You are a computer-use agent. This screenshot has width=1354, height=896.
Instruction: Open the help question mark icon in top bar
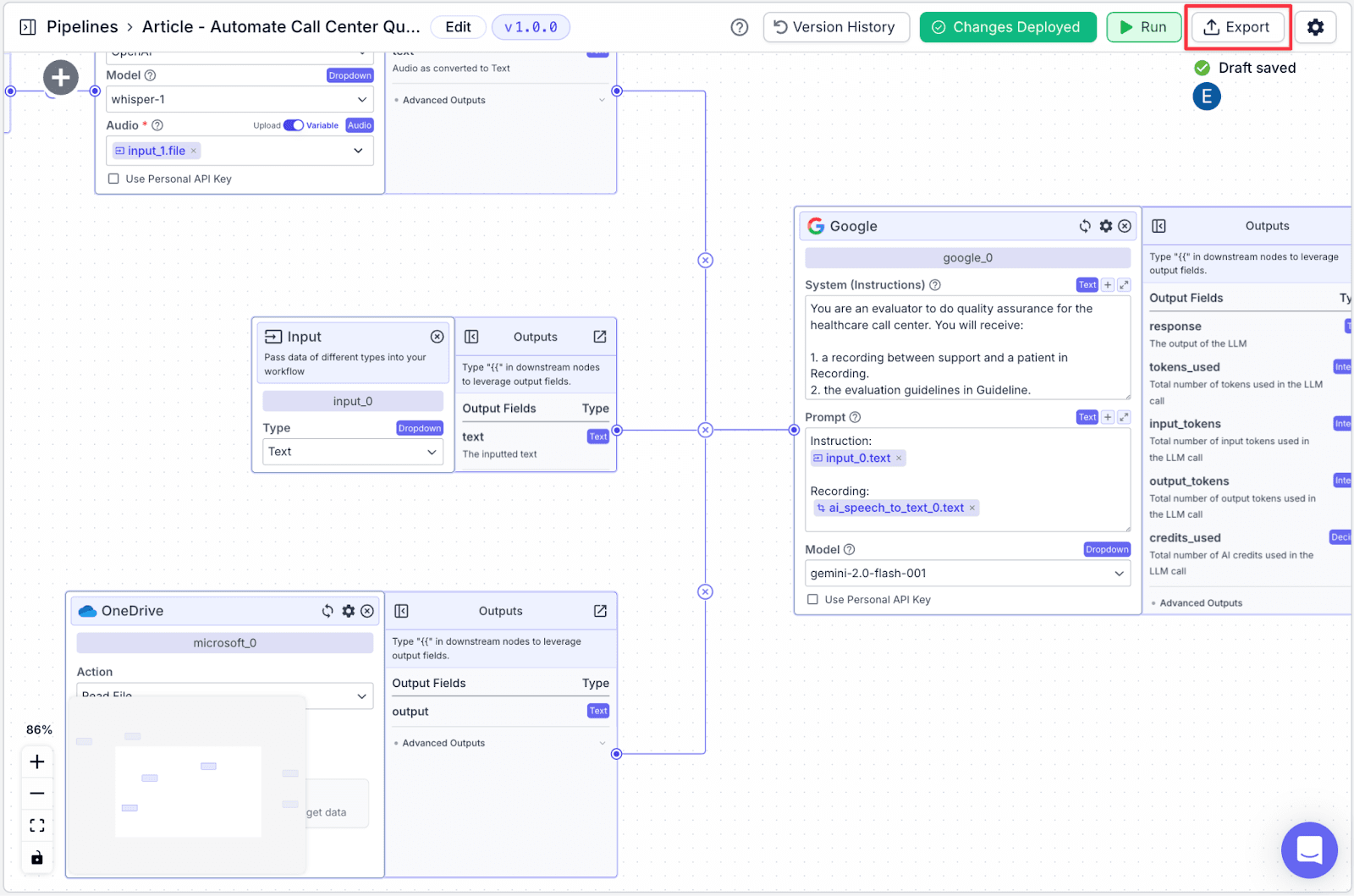point(740,27)
